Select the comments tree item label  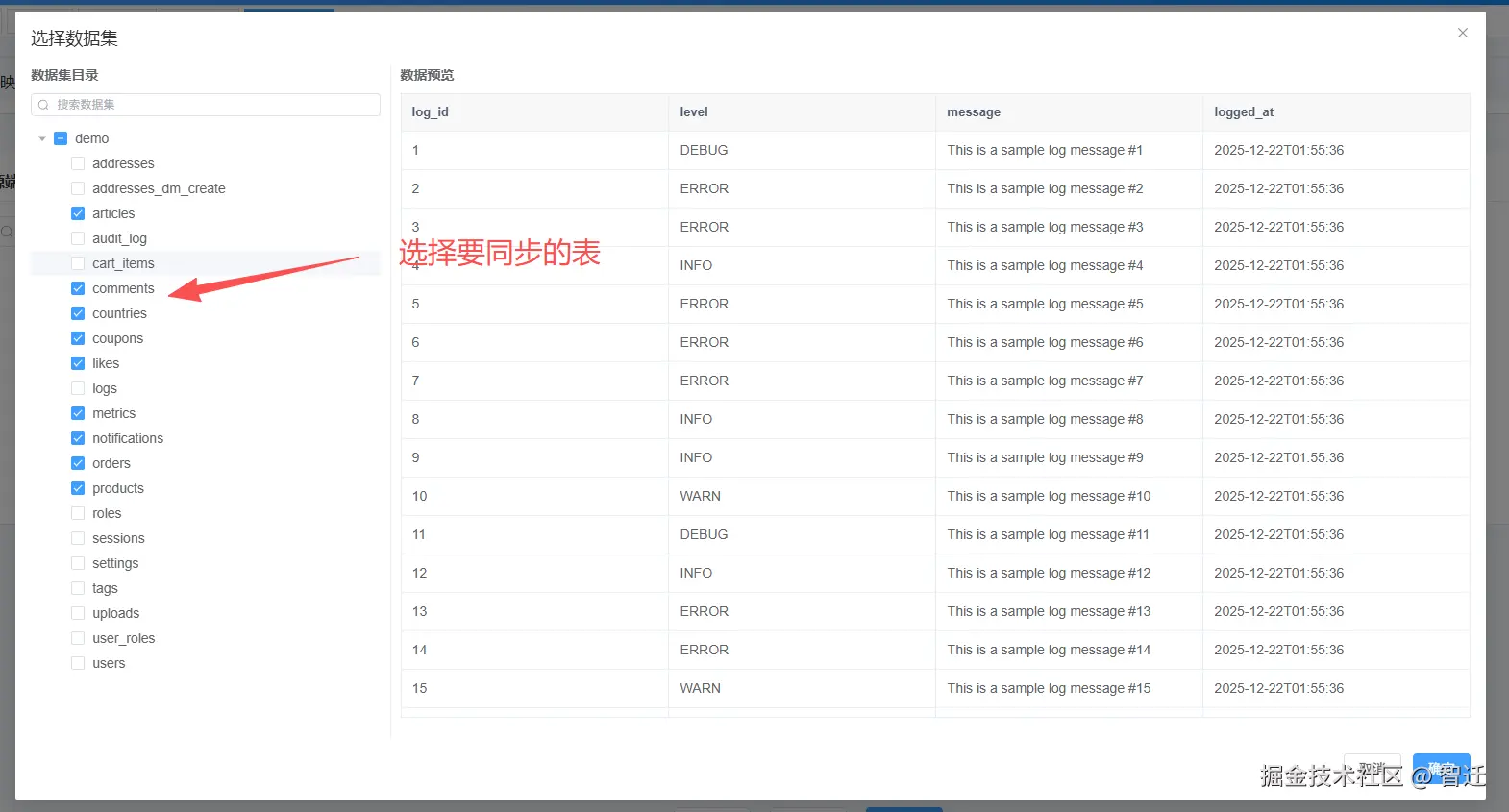123,288
